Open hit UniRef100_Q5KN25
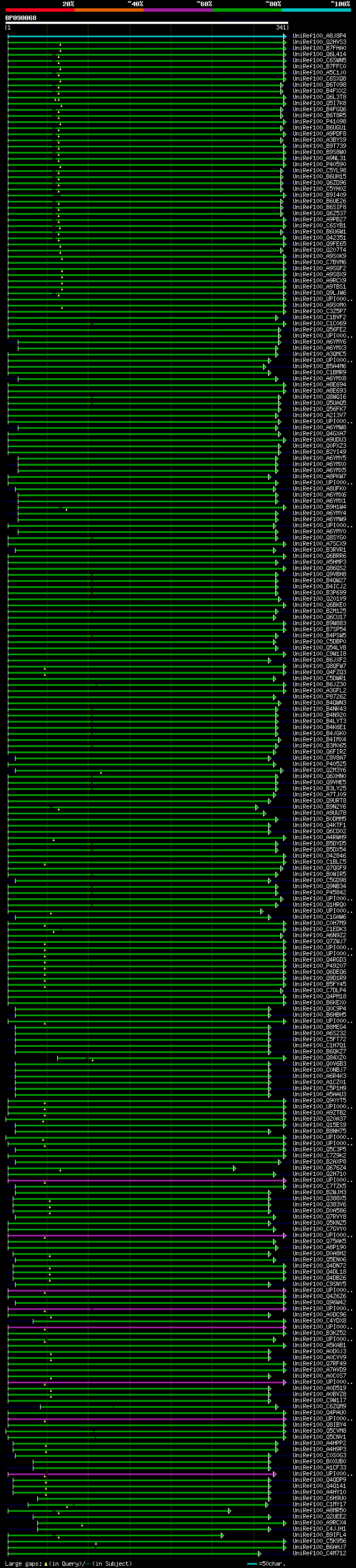Viewport: 356px width, 1568px height. 319,1222
